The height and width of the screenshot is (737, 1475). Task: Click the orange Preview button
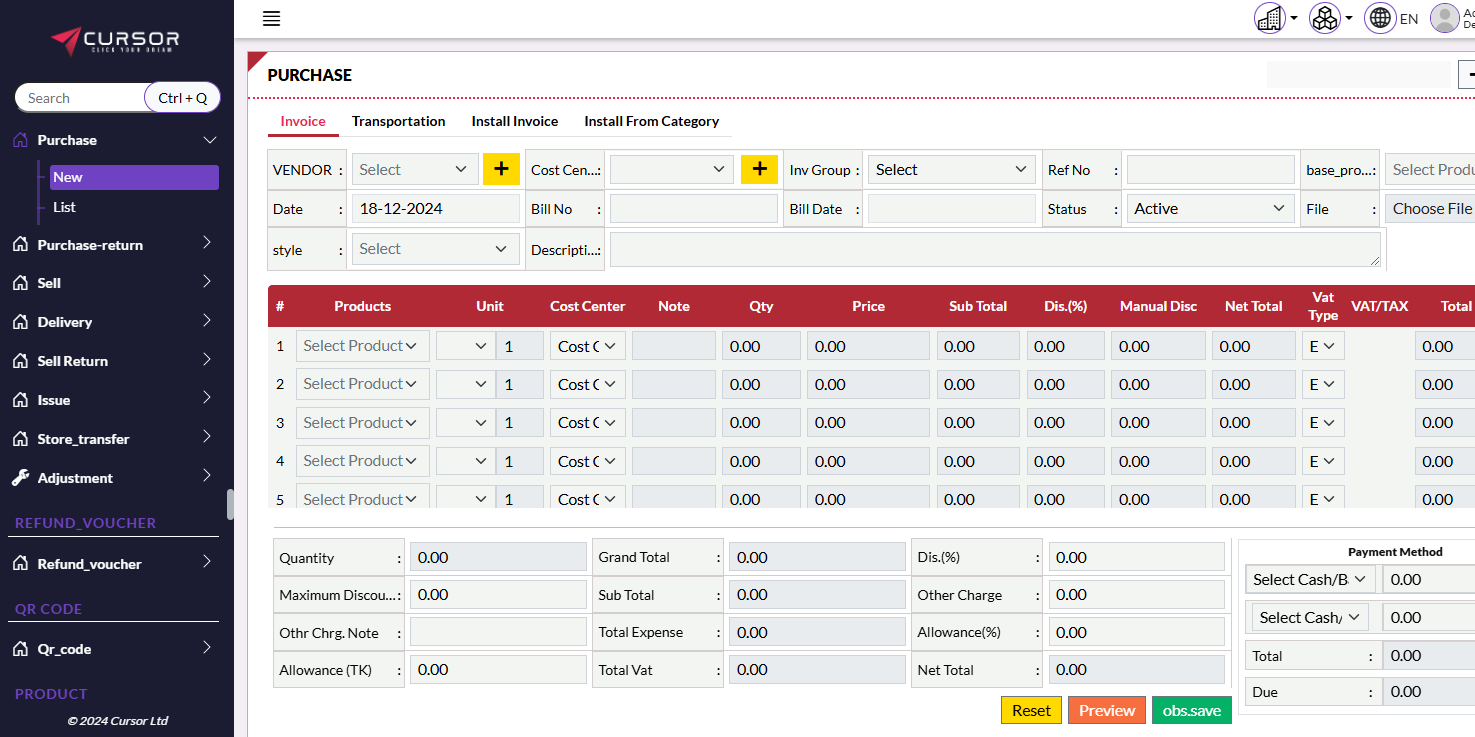click(x=1107, y=710)
